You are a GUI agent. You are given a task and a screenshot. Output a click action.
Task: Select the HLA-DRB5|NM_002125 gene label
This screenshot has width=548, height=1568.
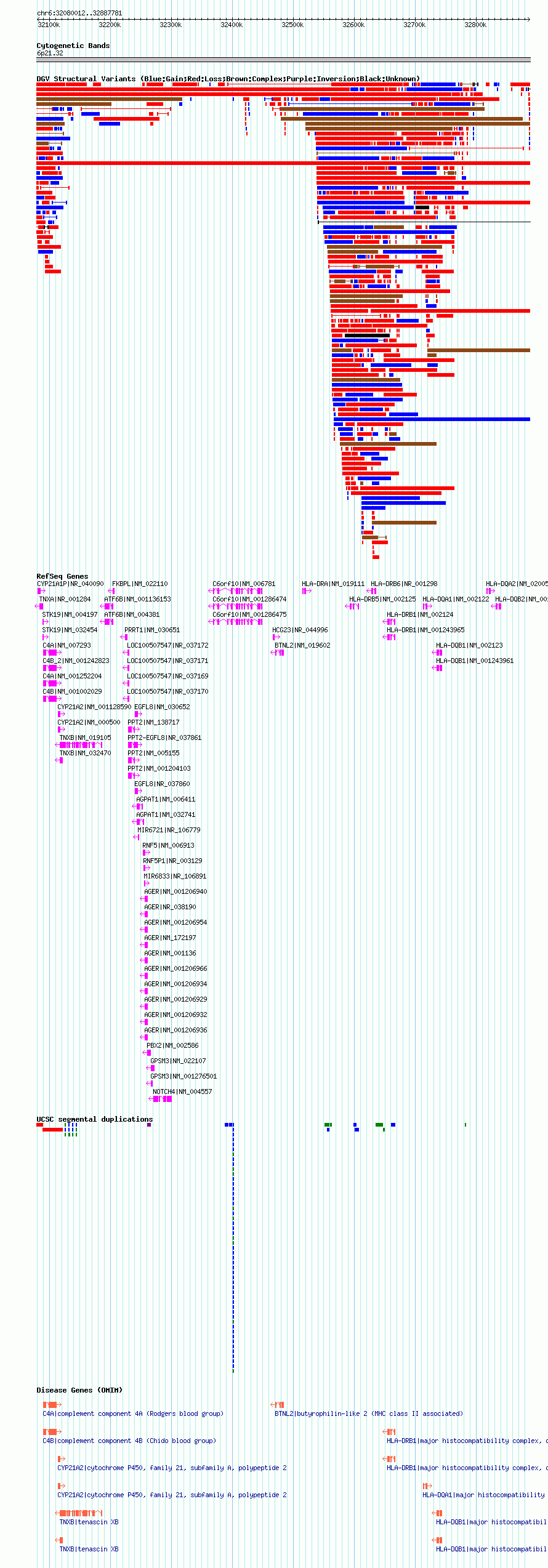382,599
